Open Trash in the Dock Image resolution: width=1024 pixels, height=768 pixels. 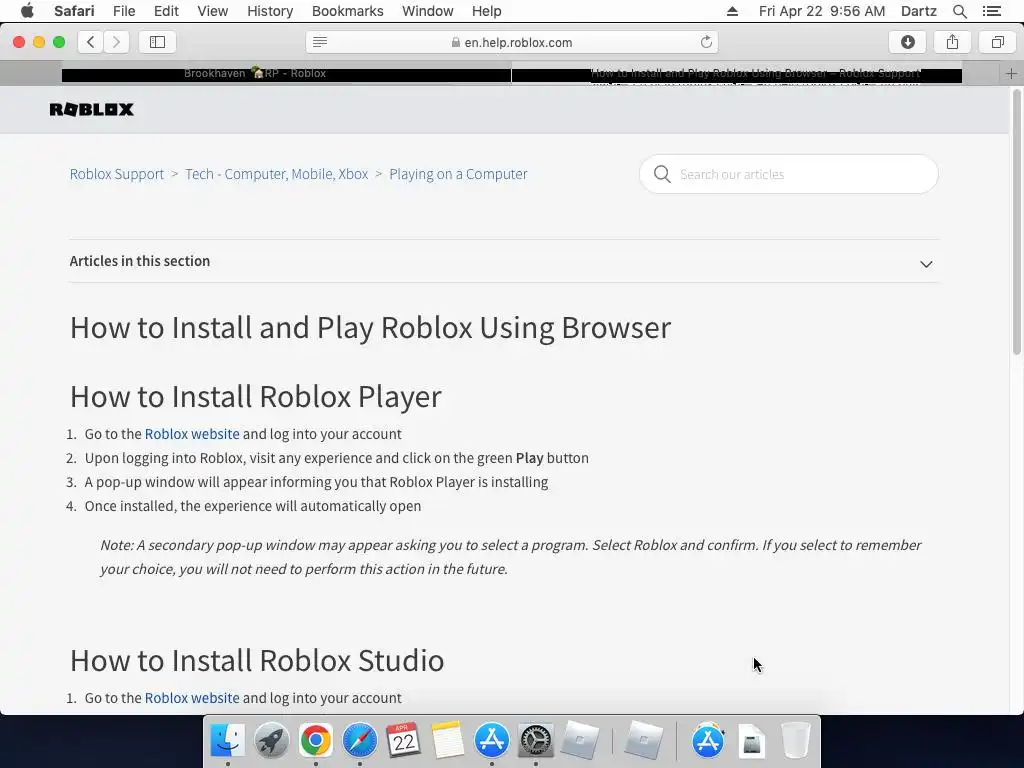tap(795, 741)
